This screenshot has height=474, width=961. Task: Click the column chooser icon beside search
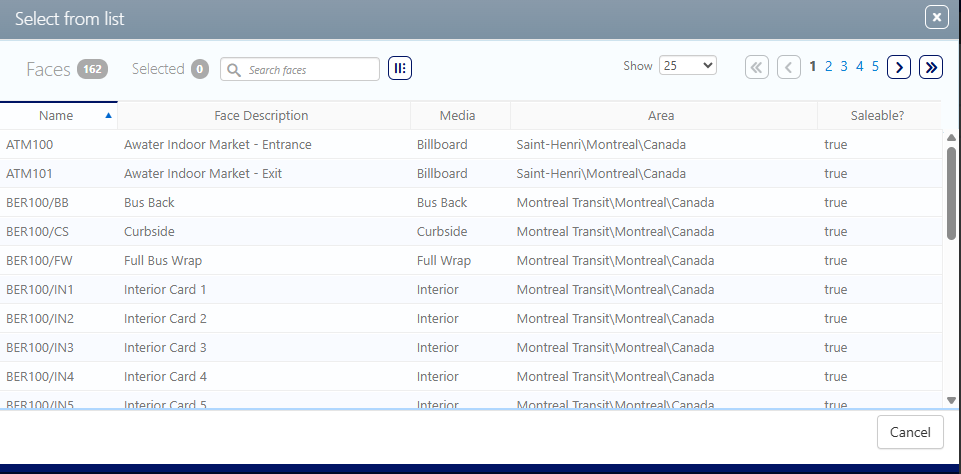400,68
